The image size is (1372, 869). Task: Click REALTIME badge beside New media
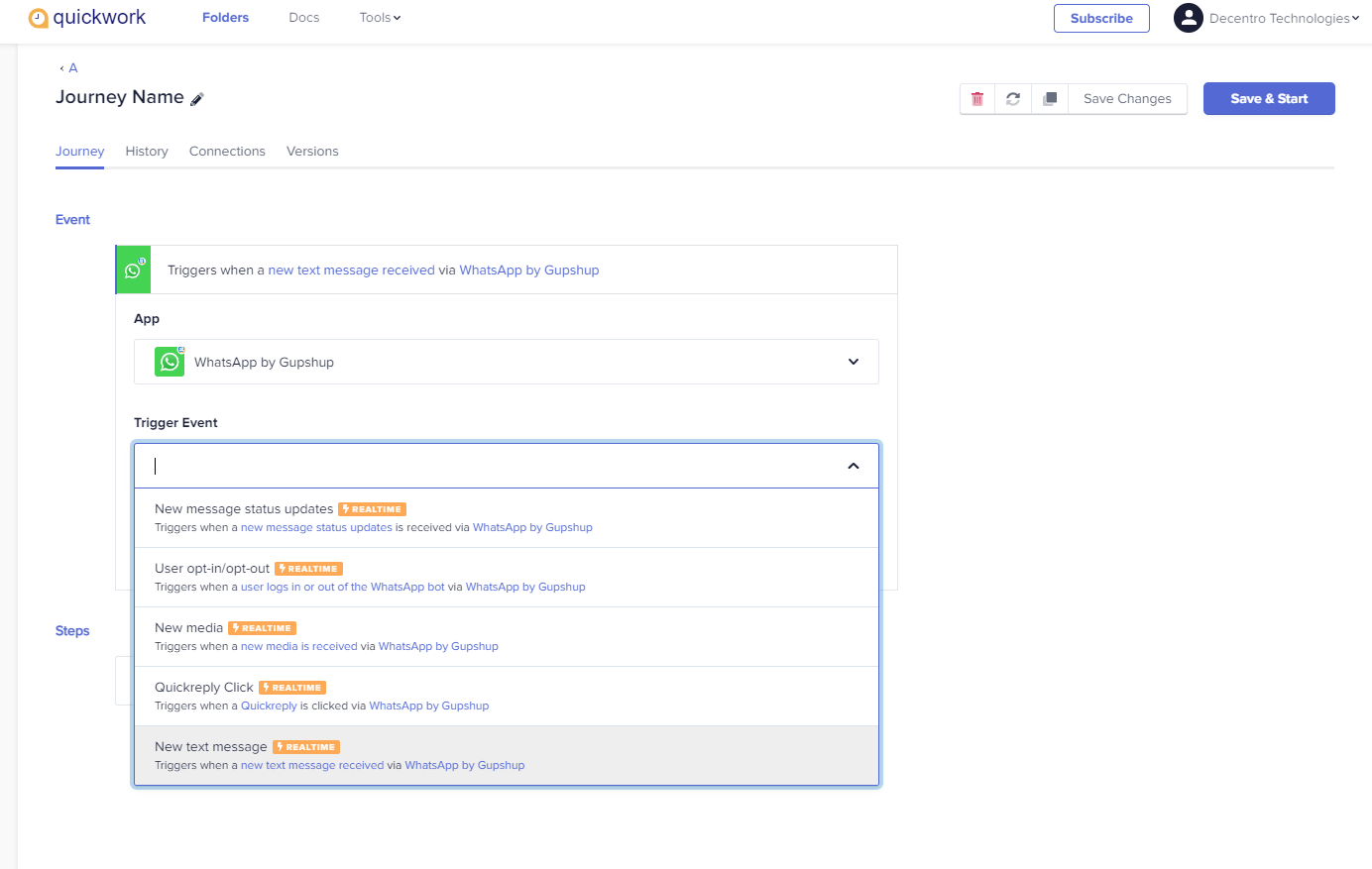coord(262,628)
